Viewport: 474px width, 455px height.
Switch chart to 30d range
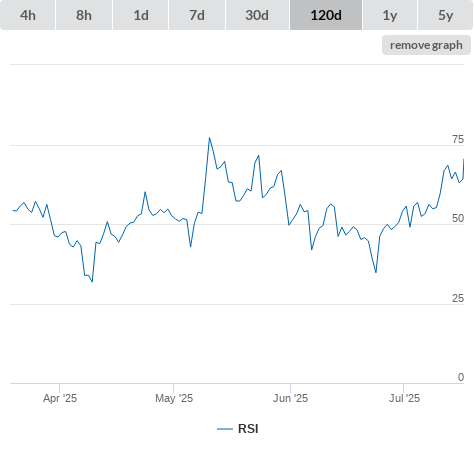(257, 15)
